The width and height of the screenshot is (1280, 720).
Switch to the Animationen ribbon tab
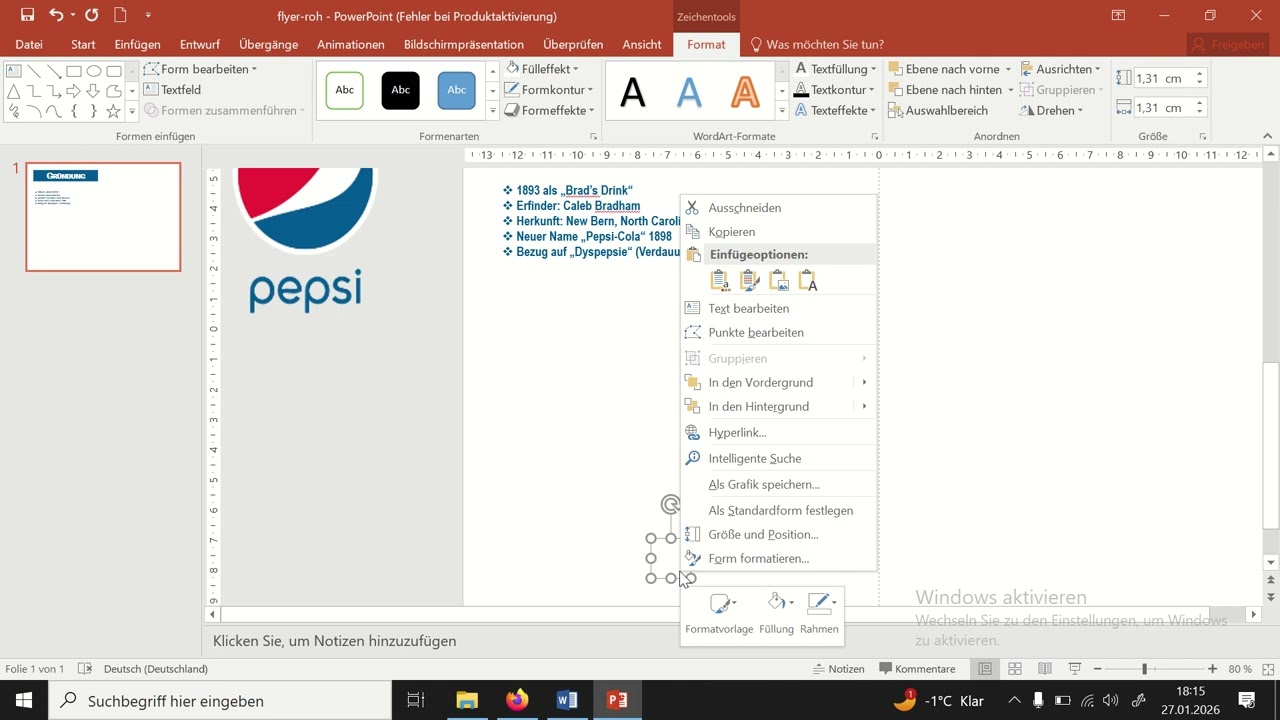(x=351, y=45)
